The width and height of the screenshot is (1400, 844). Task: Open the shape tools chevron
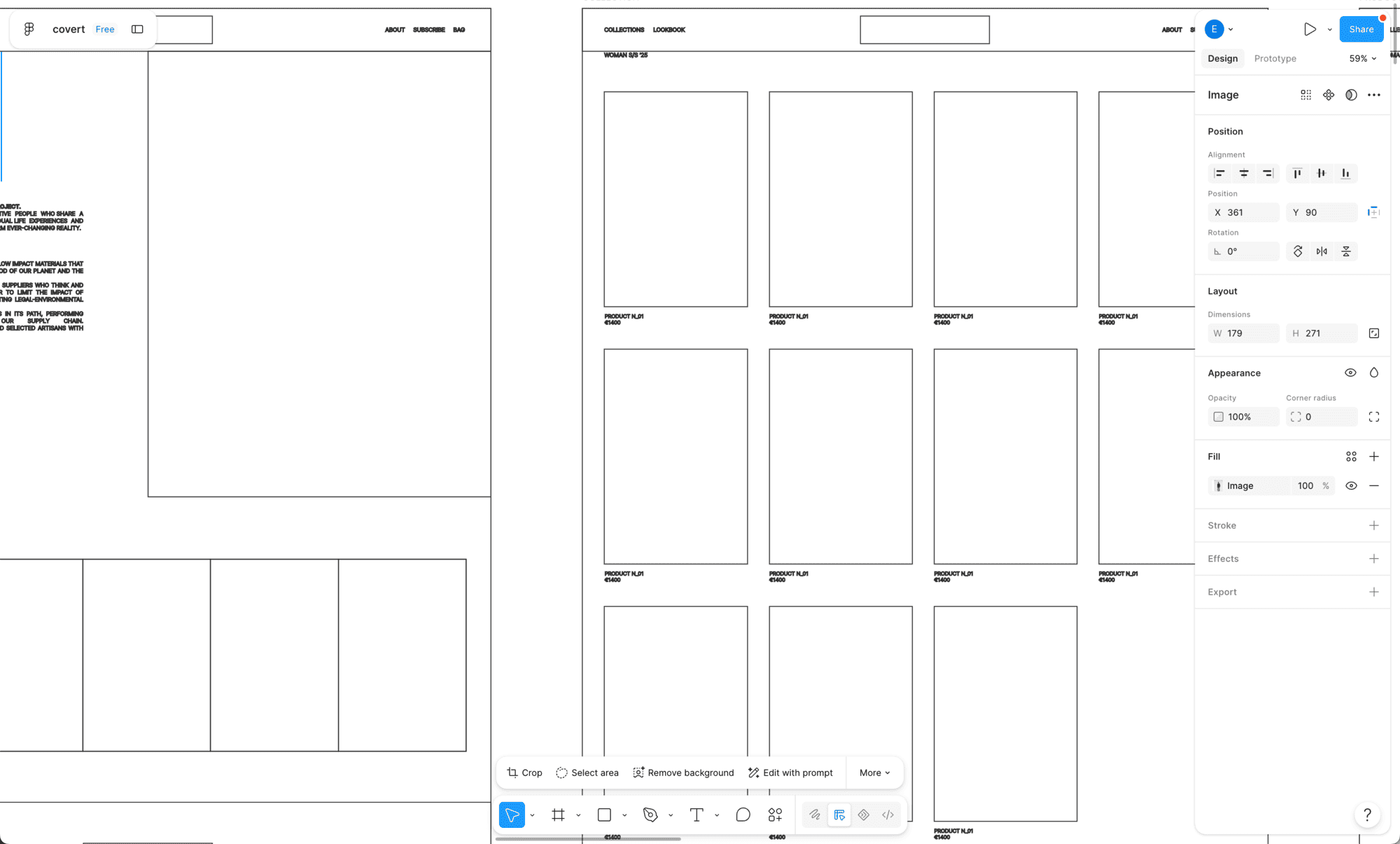point(624,815)
